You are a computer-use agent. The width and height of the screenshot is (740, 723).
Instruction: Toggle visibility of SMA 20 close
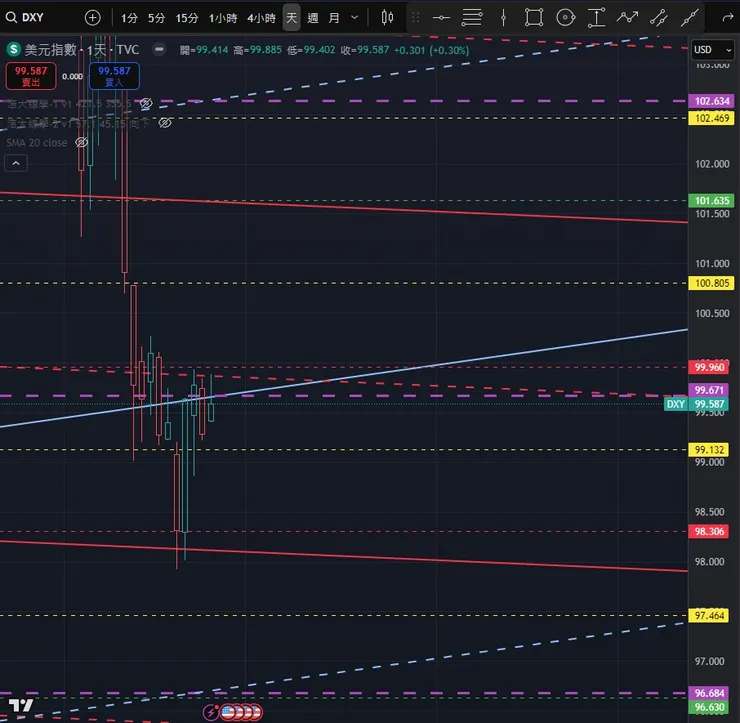(x=82, y=142)
